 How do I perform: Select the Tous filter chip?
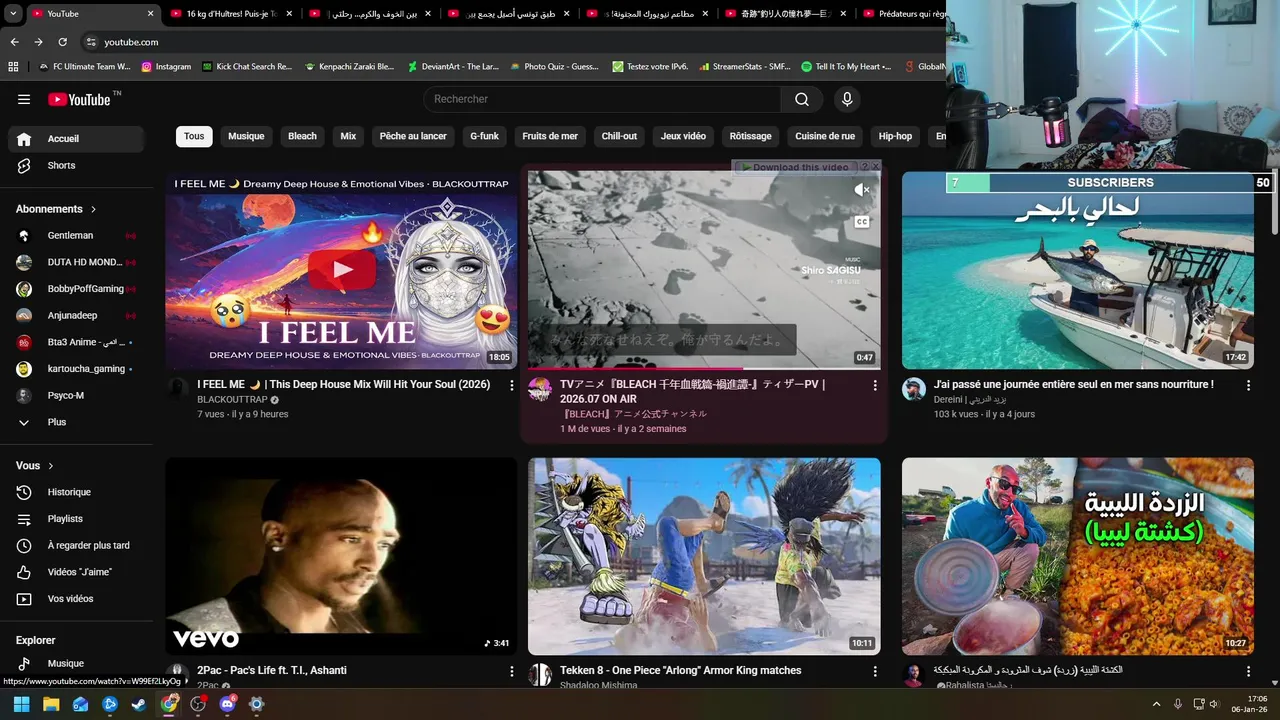coord(194,136)
